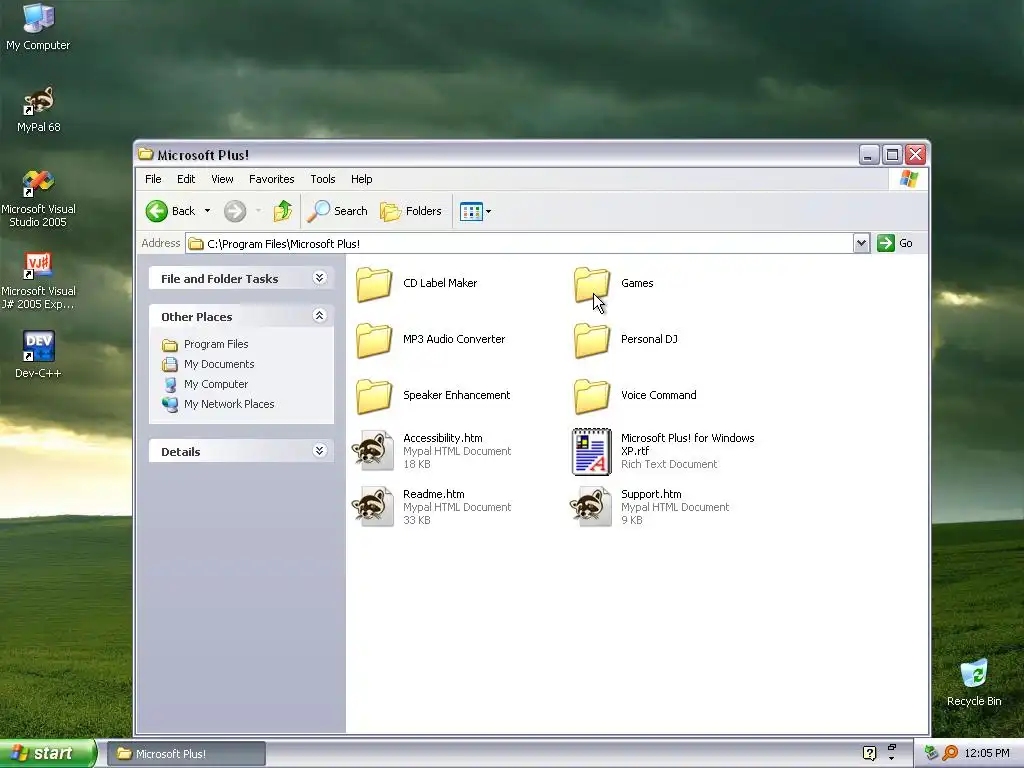The image size is (1024, 768).
Task: Expand the Details panel
Action: 319,450
